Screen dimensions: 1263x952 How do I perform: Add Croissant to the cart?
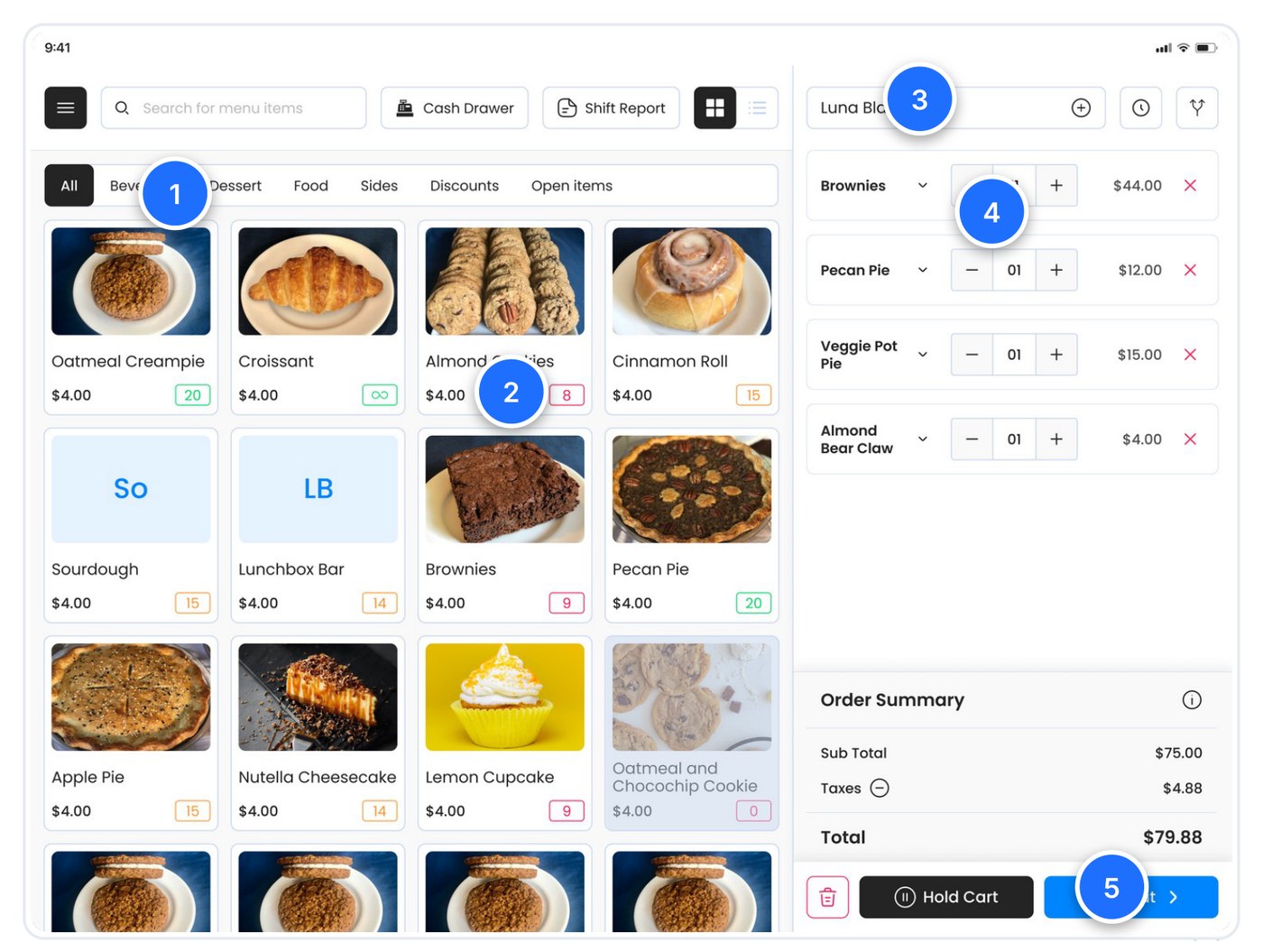(318, 318)
